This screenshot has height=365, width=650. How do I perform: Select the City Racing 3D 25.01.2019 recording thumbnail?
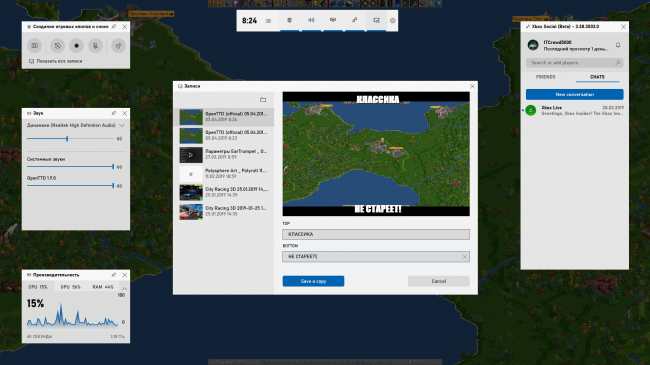(191, 193)
